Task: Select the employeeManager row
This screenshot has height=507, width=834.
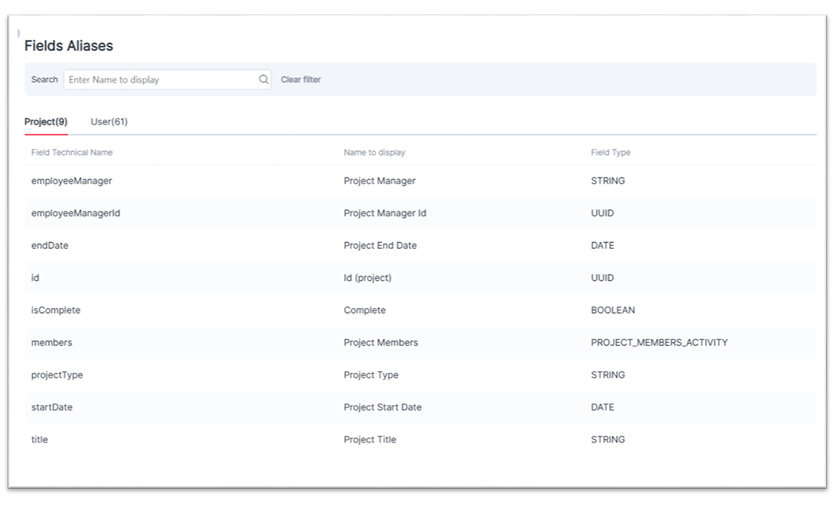Action: 72,181
